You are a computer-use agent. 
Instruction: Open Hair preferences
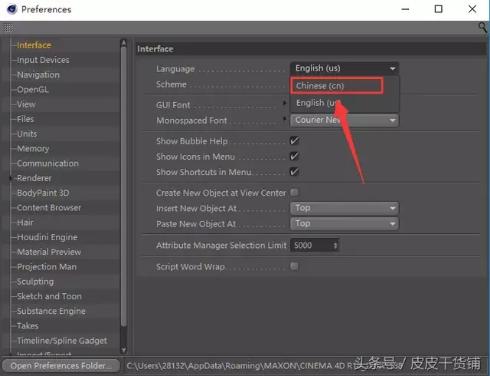coord(25,222)
